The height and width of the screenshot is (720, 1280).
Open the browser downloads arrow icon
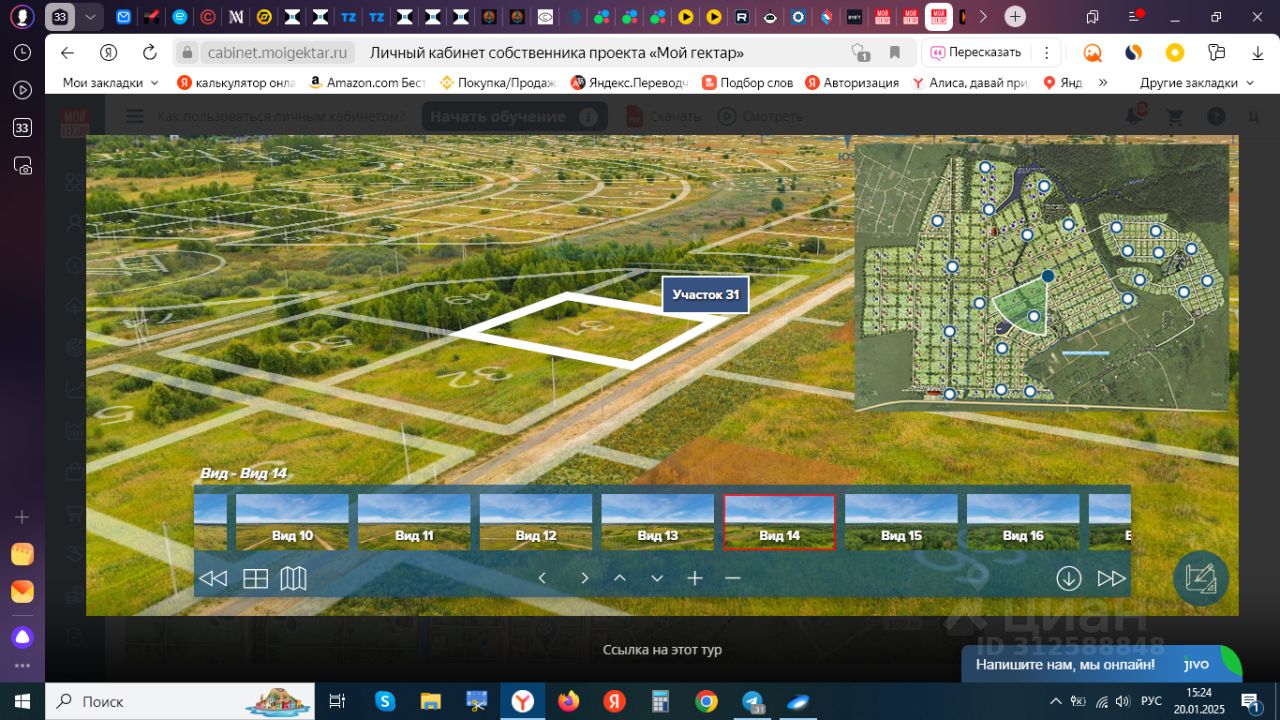tap(1258, 53)
